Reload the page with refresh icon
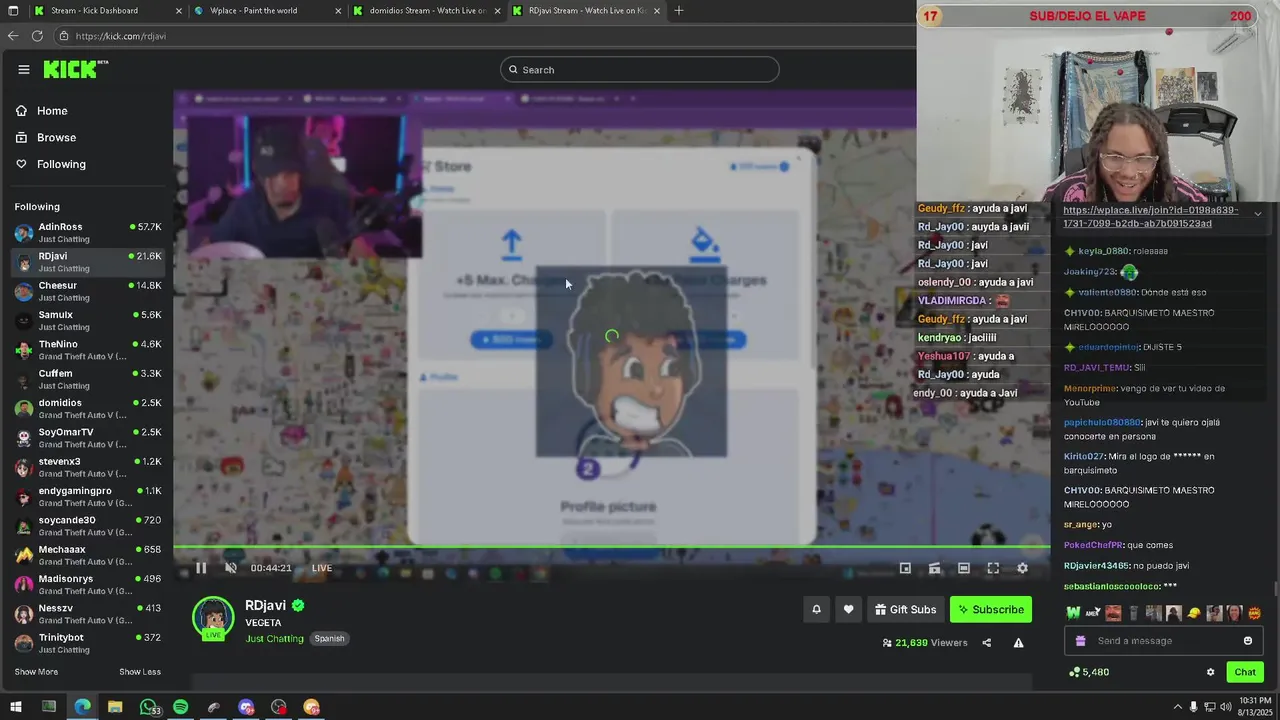This screenshot has width=1280, height=720. (37, 36)
